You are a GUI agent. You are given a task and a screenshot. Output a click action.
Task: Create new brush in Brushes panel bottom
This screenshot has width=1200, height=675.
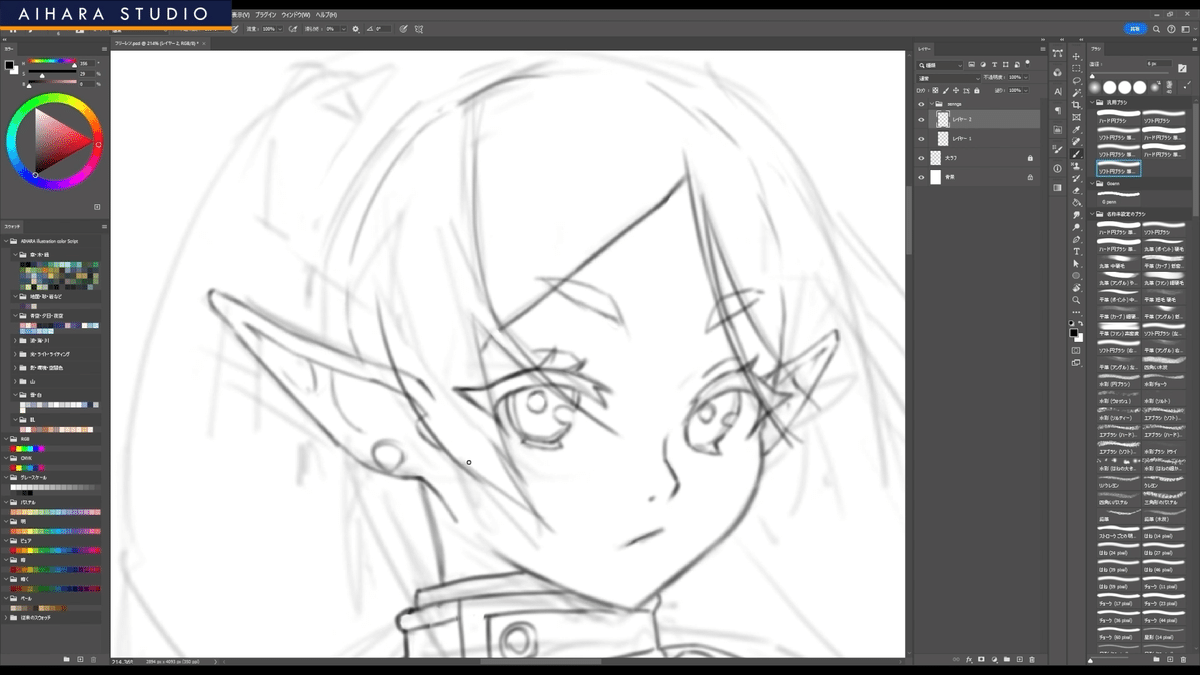pyautogui.click(x=1171, y=659)
